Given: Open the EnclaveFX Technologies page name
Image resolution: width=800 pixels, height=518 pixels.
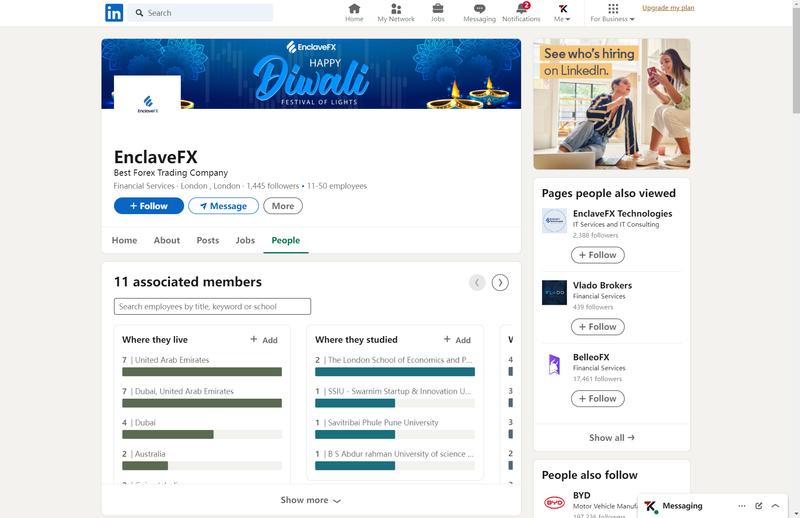Looking at the screenshot, I should [622, 213].
